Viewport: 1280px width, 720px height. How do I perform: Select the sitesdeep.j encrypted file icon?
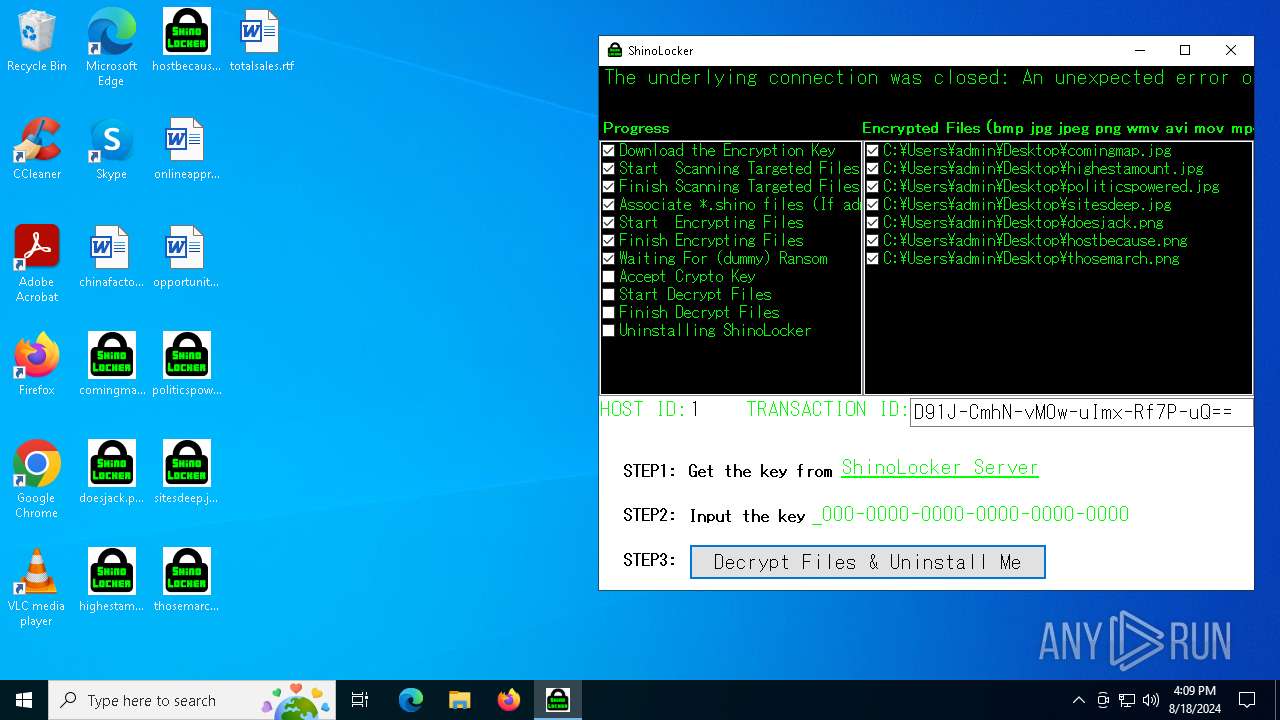coord(186,474)
